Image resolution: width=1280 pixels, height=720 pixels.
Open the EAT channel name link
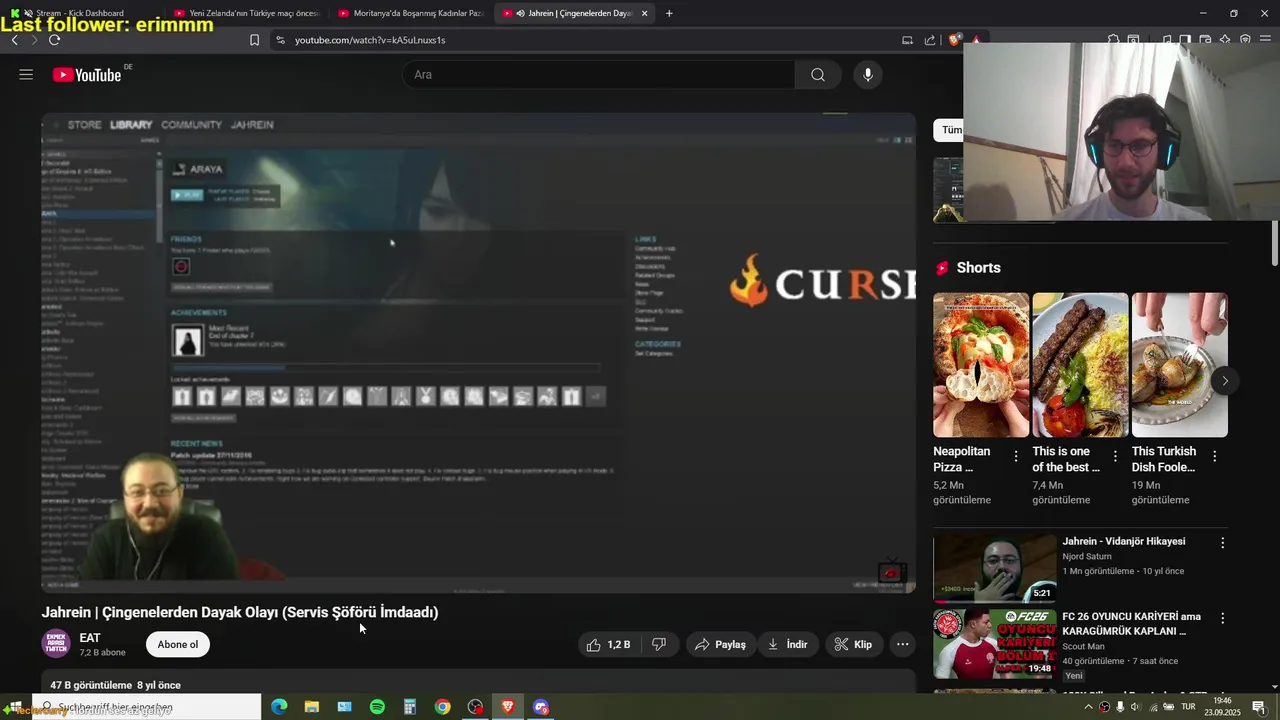tap(90, 638)
